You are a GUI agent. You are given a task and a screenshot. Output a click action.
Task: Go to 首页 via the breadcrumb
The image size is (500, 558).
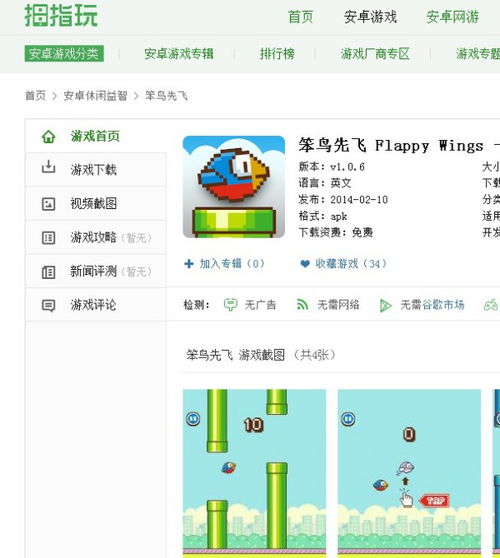(x=36, y=96)
